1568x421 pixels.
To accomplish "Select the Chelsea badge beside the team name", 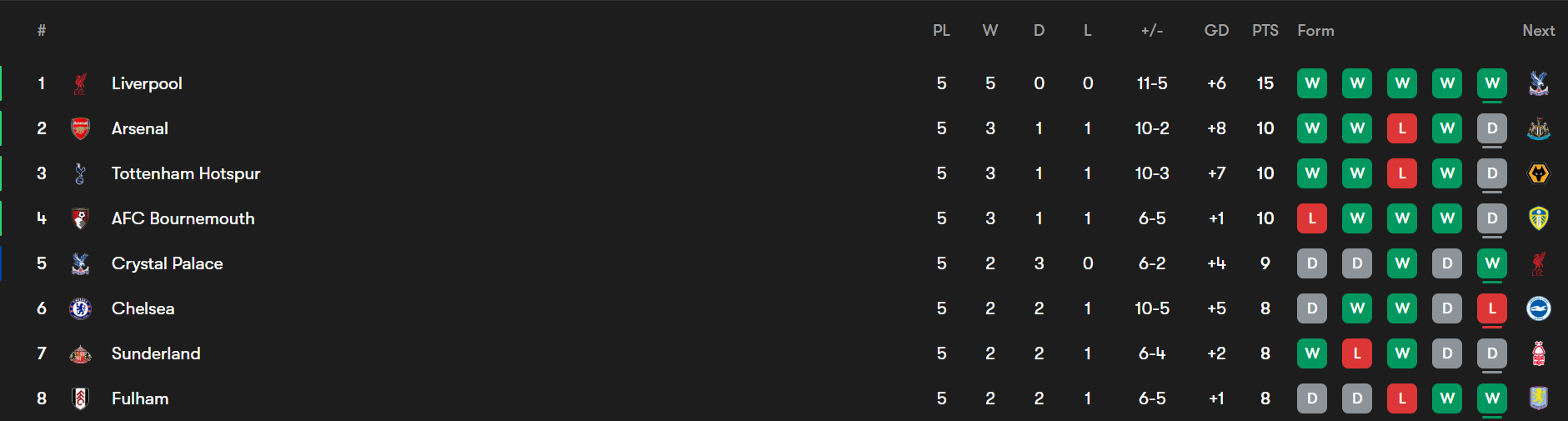I will tap(80, 308).
